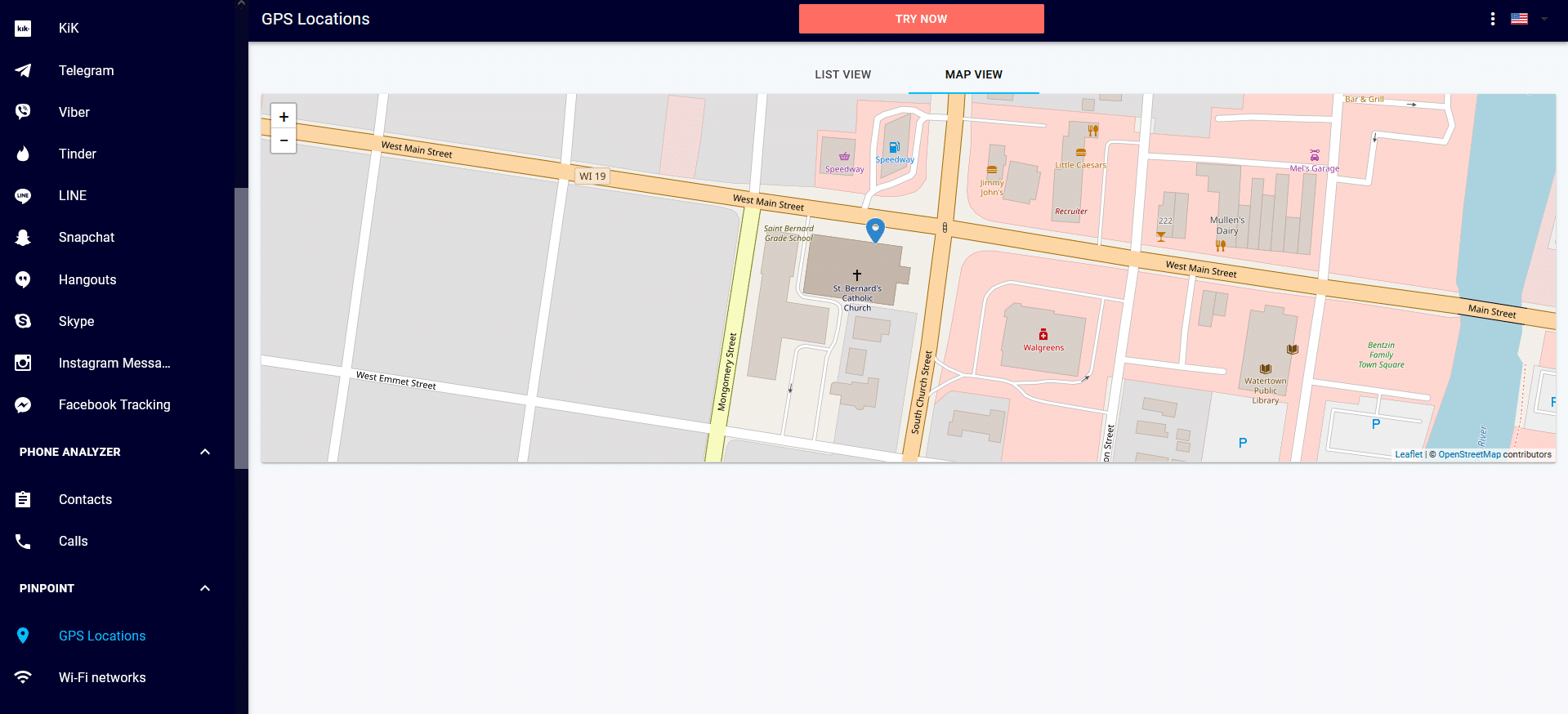Open the OpenStreetMap link
1568x714 pixels.
[1469, 454]
